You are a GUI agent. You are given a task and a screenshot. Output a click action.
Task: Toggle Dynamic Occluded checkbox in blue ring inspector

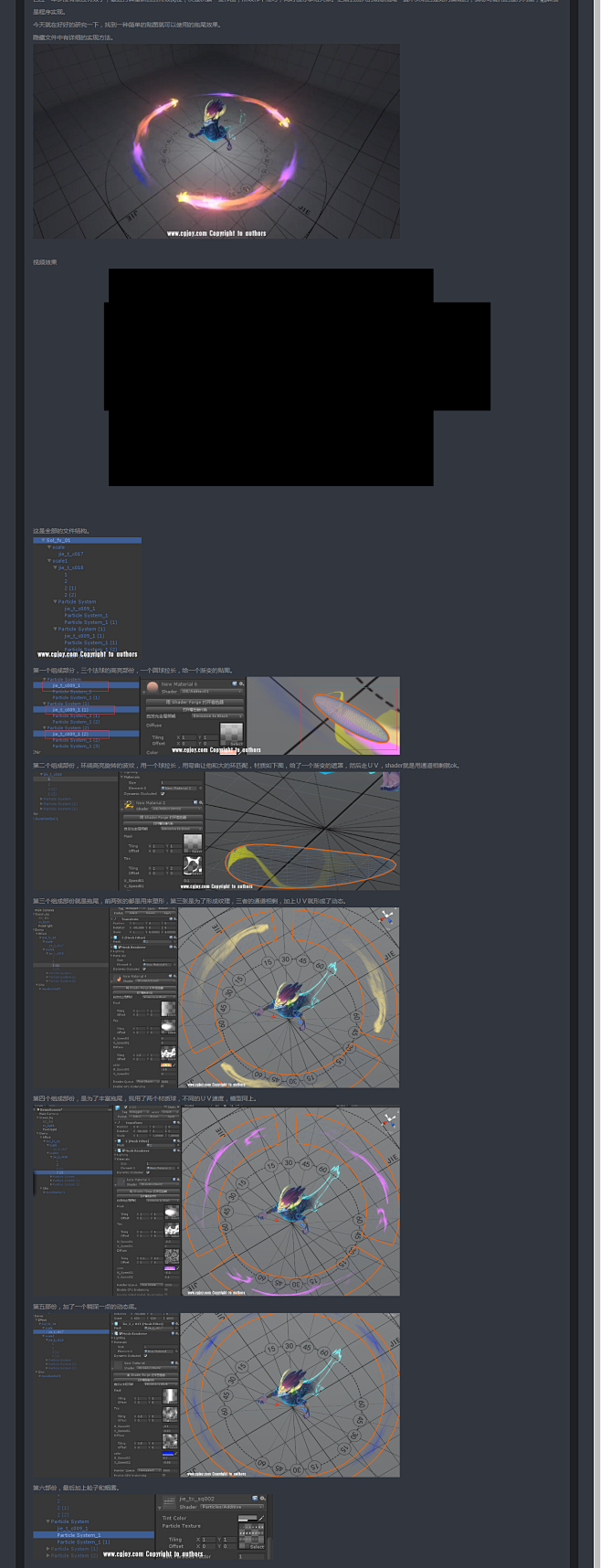(144, 1355)
